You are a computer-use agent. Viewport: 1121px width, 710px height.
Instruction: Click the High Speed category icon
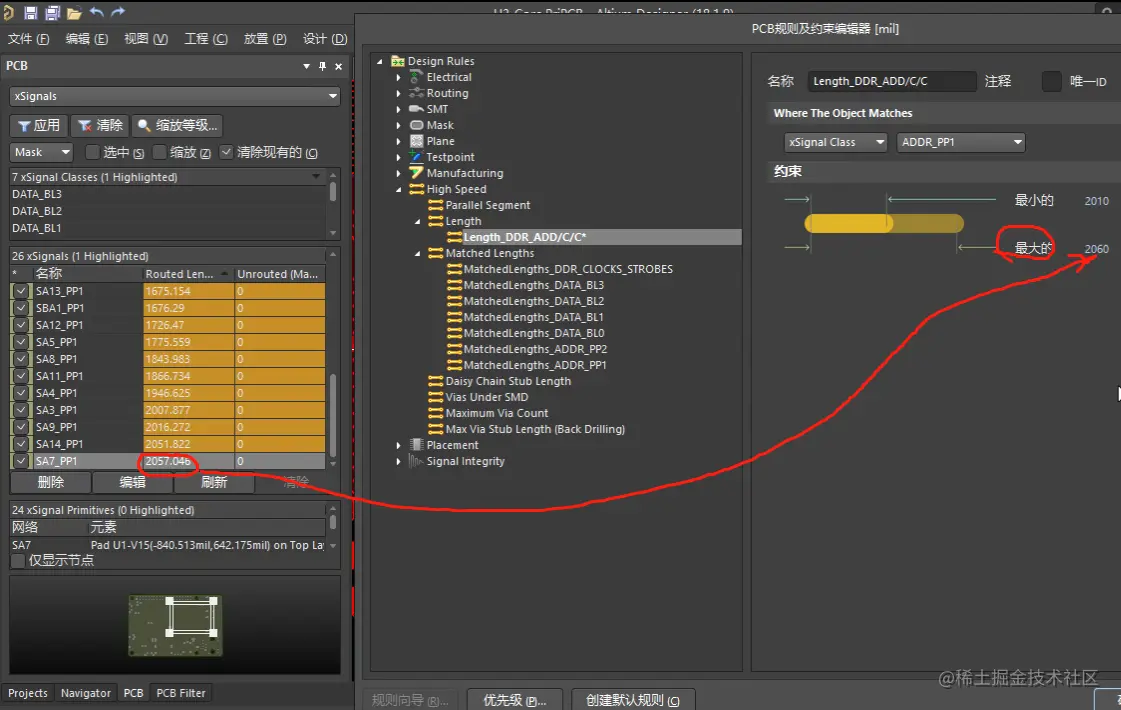(416, 189)
